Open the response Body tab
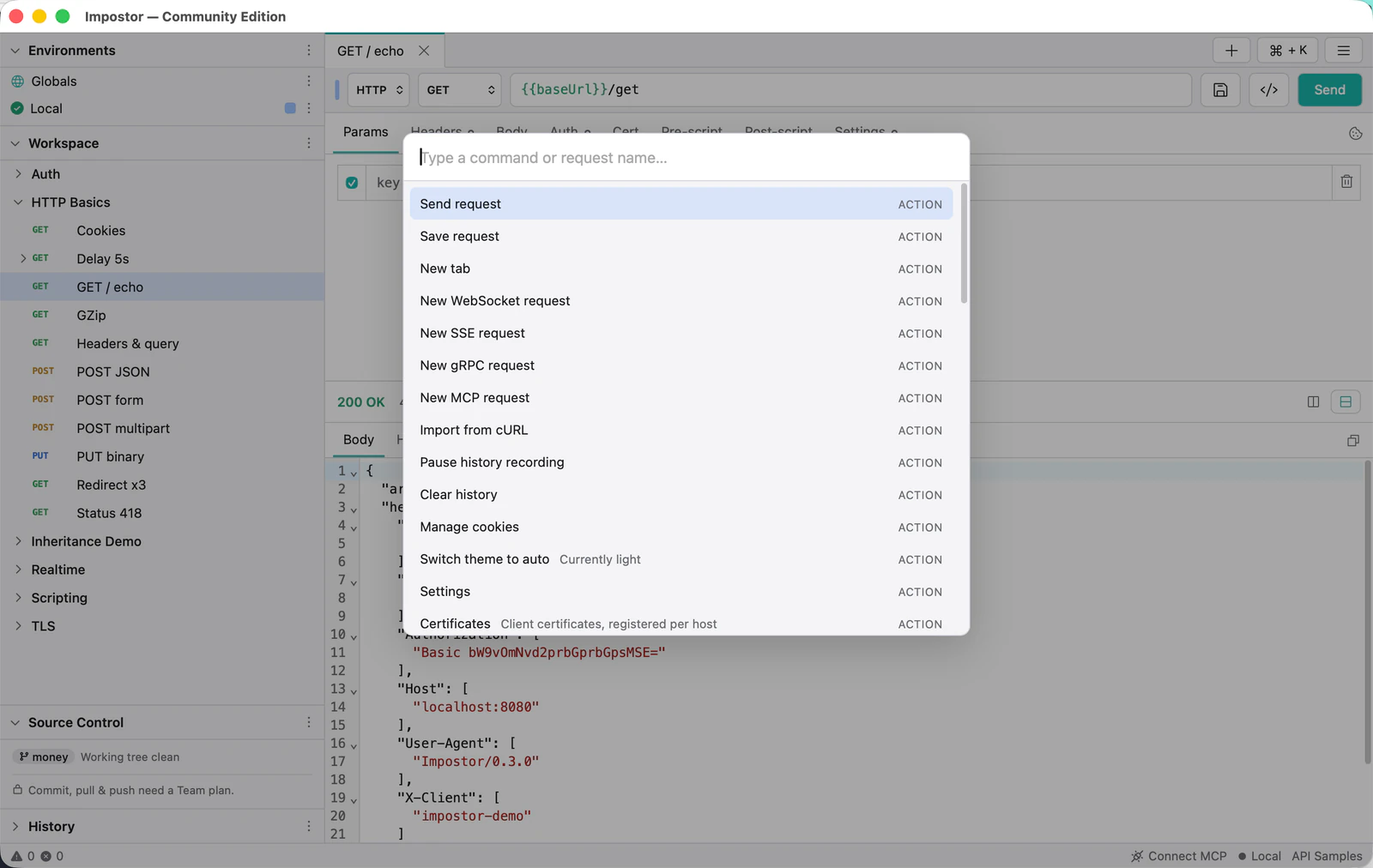Viewport: 1373px width, 868px height. tap(359, 439)
